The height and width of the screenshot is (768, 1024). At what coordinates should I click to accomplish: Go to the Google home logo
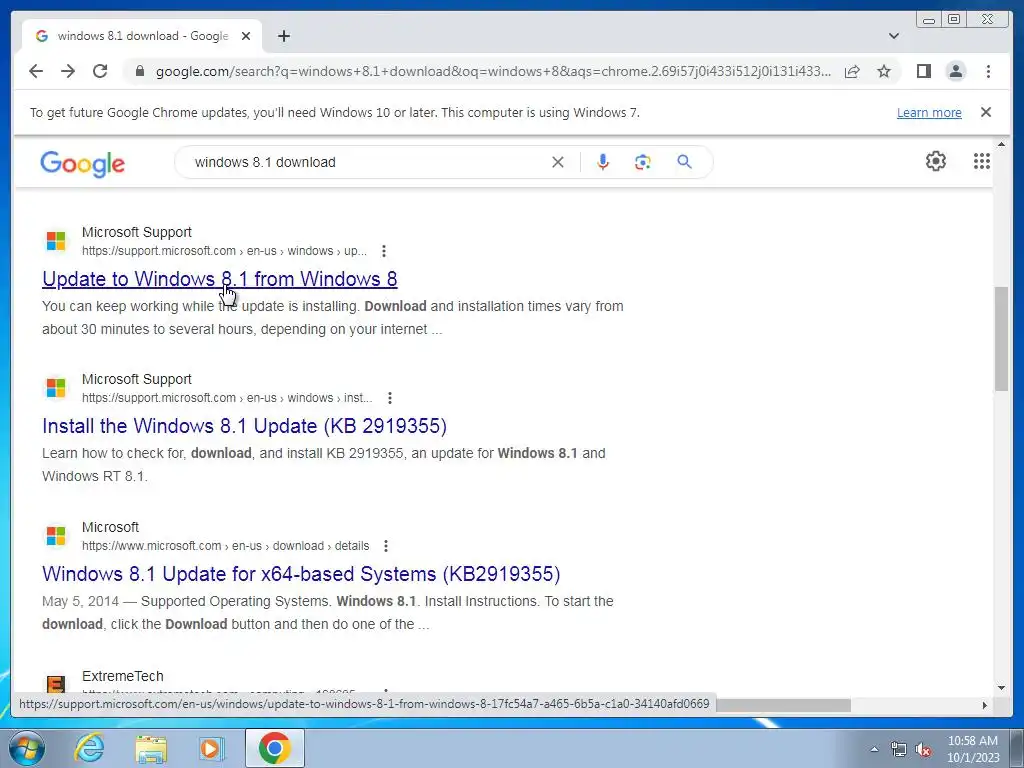click(82, 163)
